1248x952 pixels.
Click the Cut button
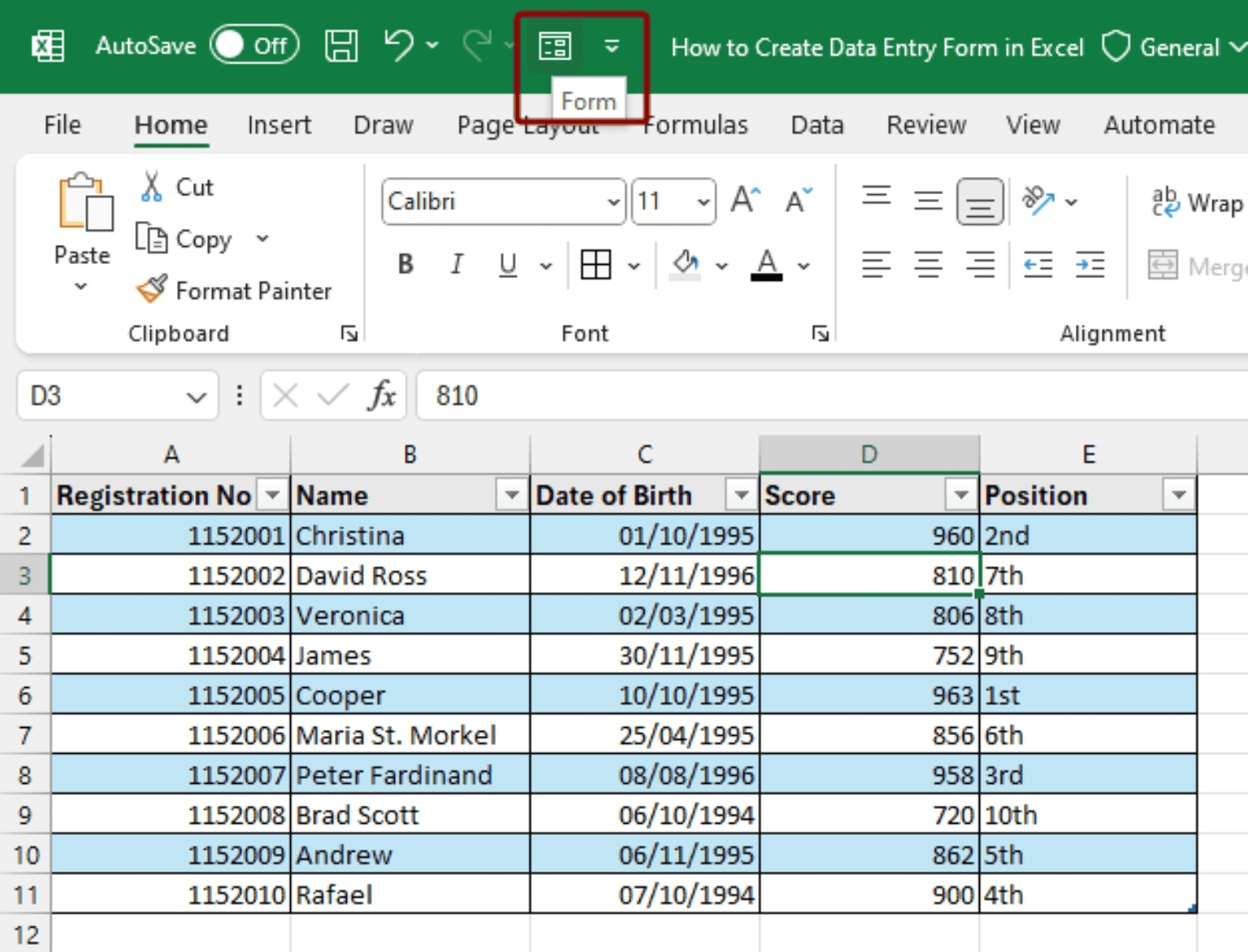[x=177, y=188]
